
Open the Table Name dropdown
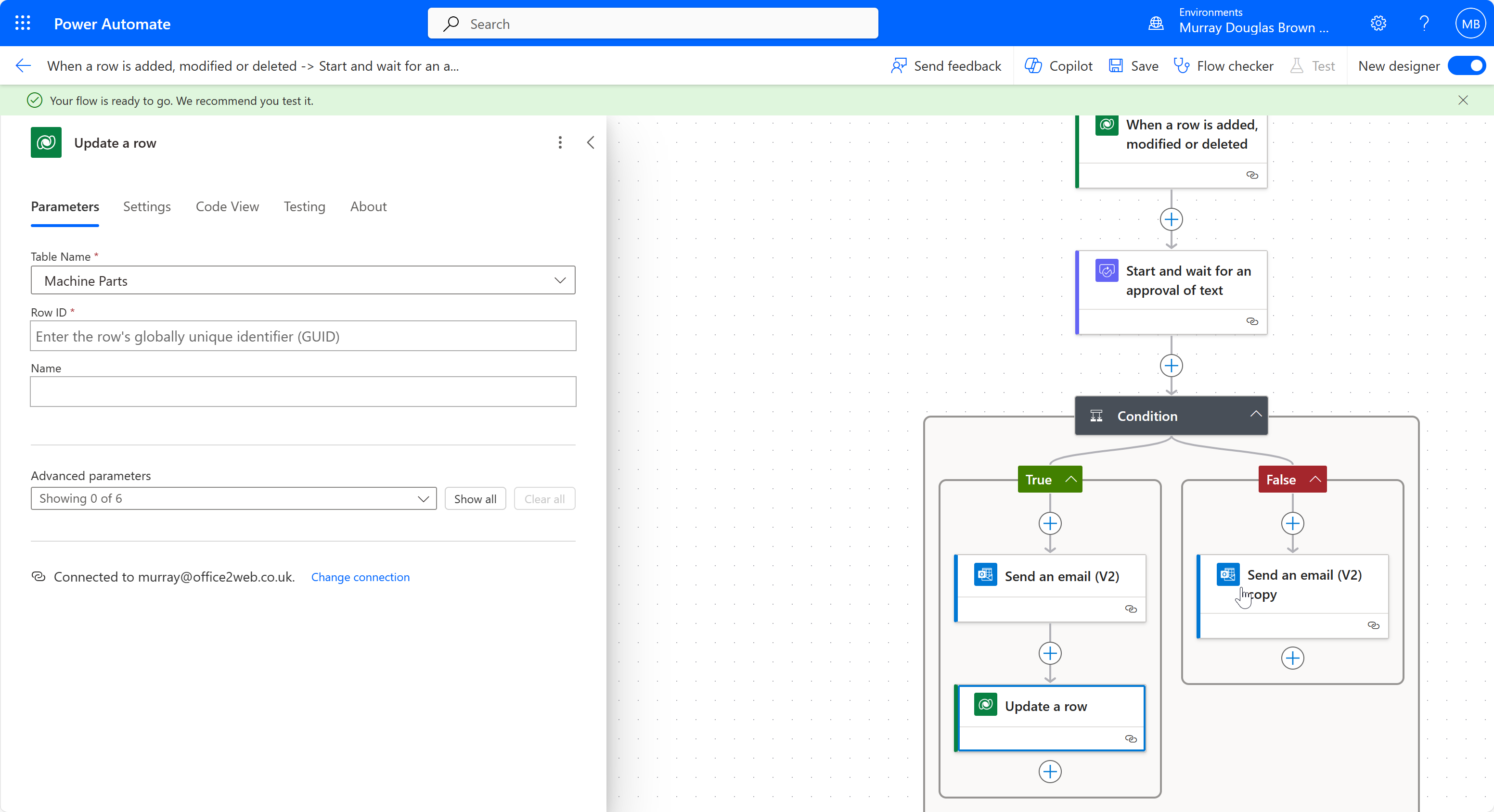click(560, 280)
